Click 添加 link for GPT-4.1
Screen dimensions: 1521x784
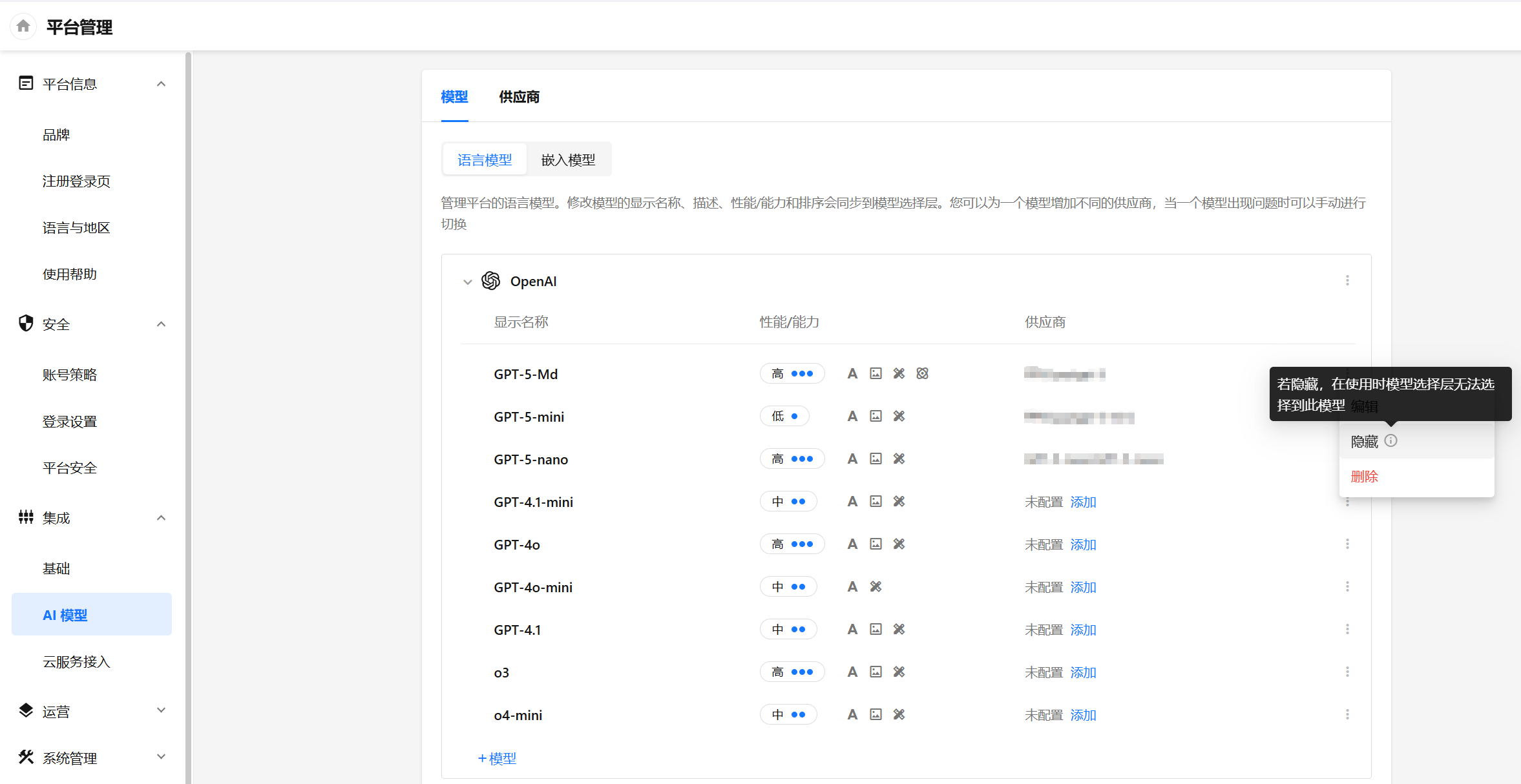pyautogui.click(x=1083, y=630)
